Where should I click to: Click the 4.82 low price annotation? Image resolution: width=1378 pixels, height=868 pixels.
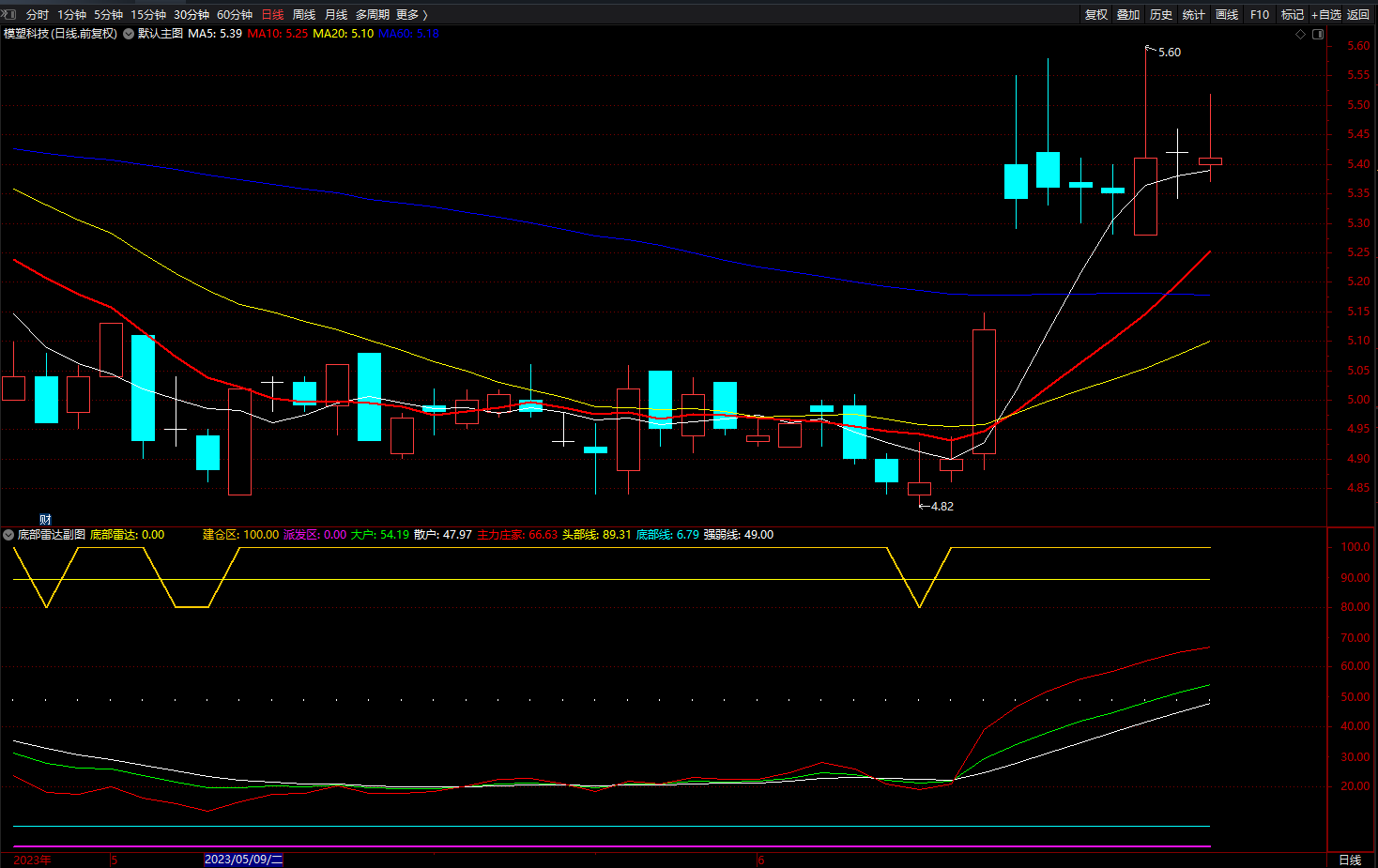coord(942,507)
